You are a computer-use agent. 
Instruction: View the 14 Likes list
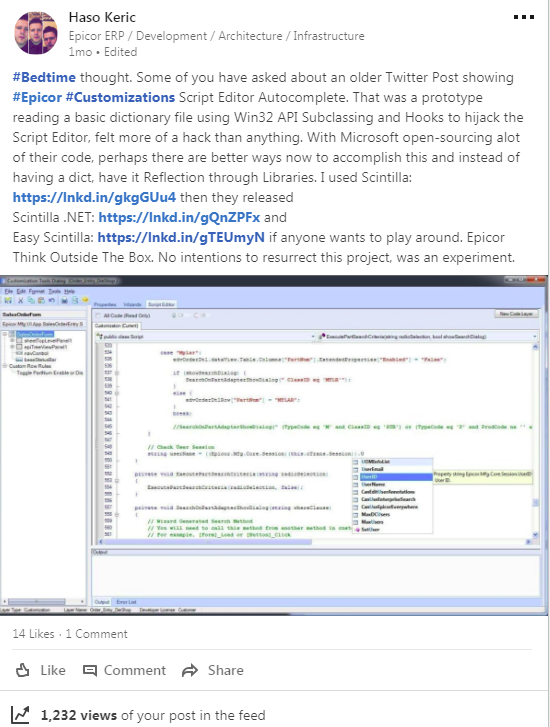click(33, 634)
